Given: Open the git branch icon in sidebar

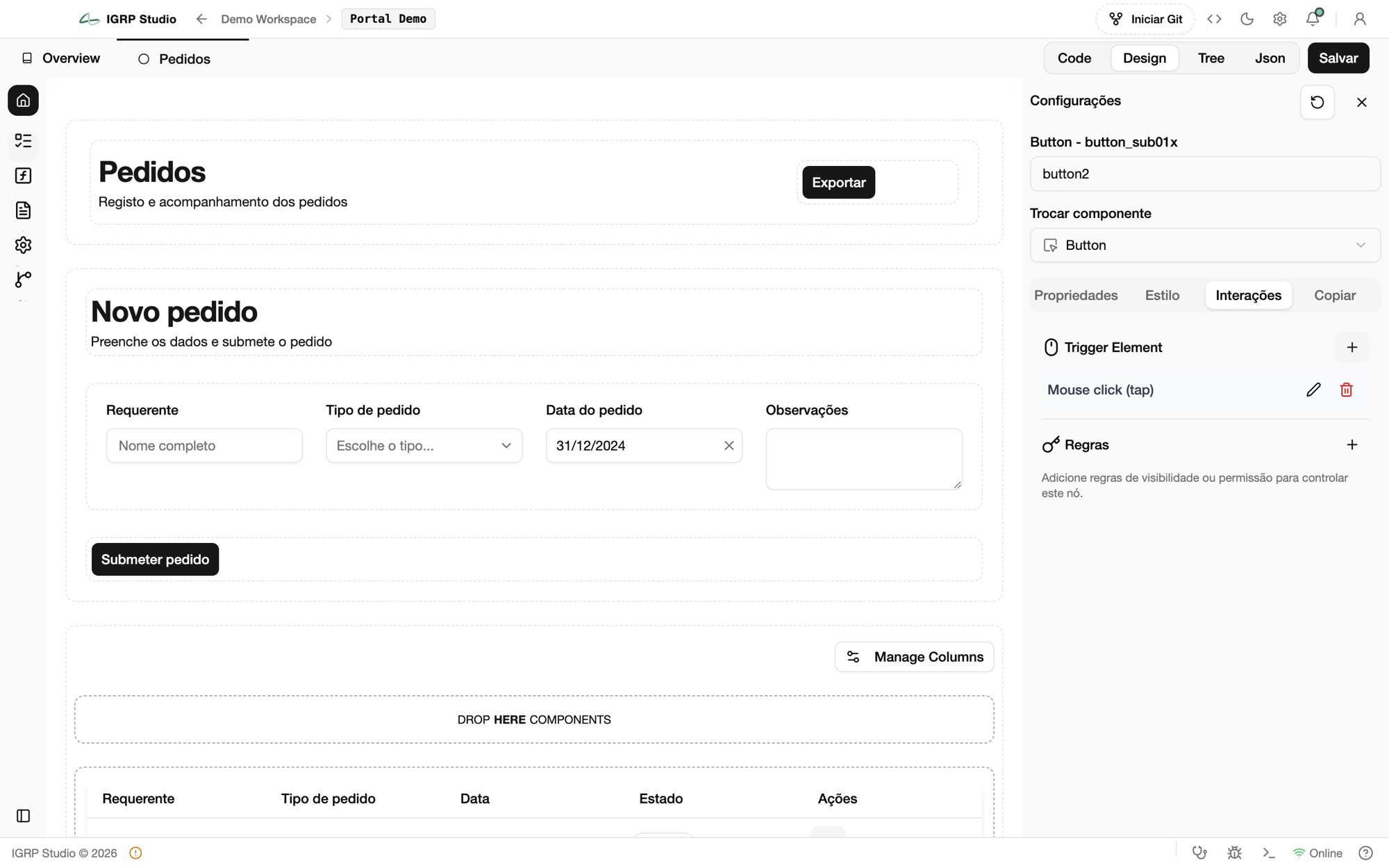Looking at the screenshot, I should [23, 279].
